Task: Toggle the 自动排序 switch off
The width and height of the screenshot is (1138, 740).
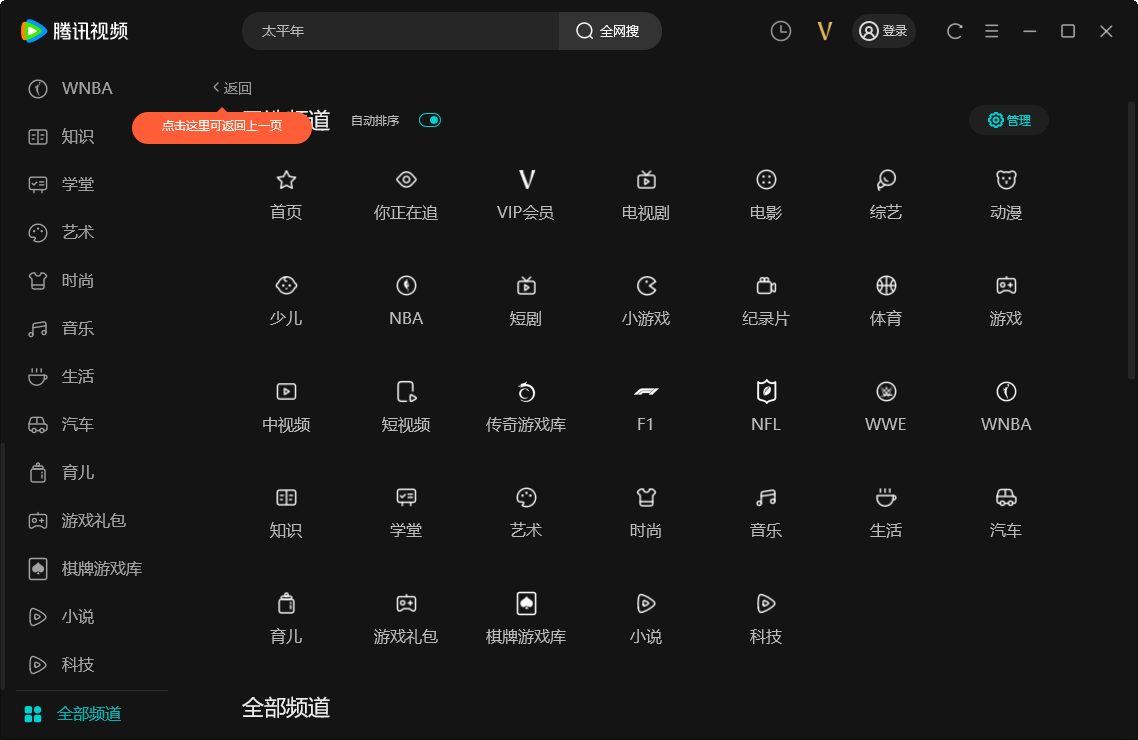Action: 429,119
